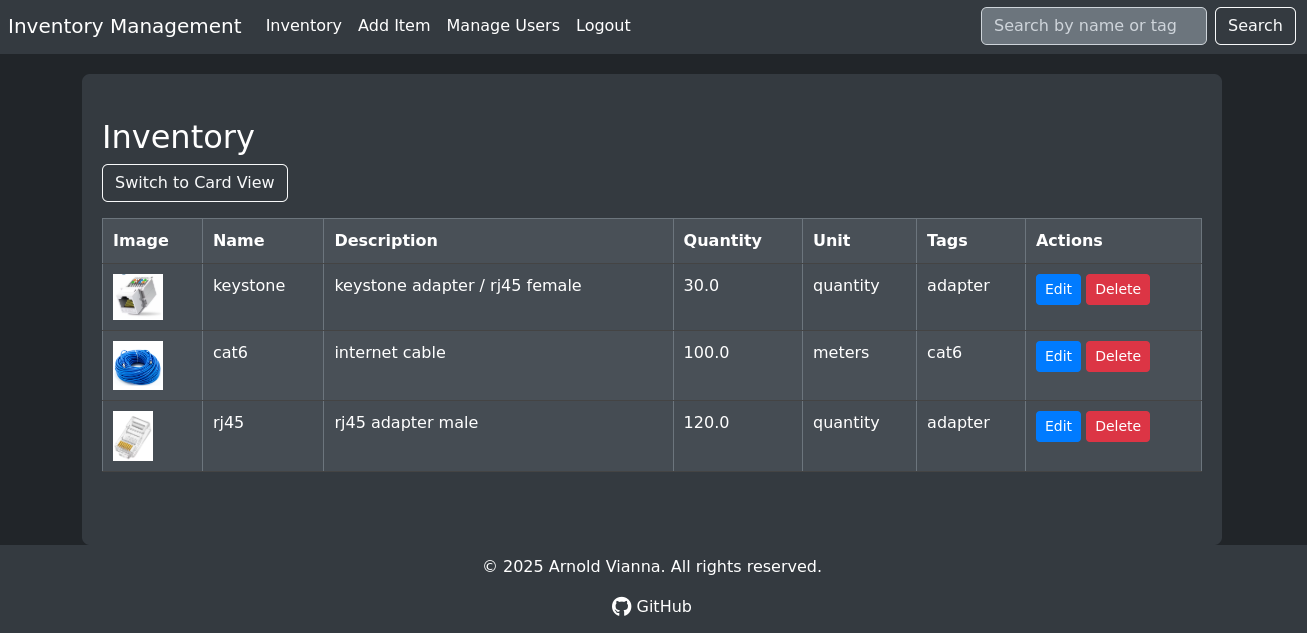Delete the keystone inventory item
The height and width of the screenshot is (633, 1307).
tap(1117, 289)
